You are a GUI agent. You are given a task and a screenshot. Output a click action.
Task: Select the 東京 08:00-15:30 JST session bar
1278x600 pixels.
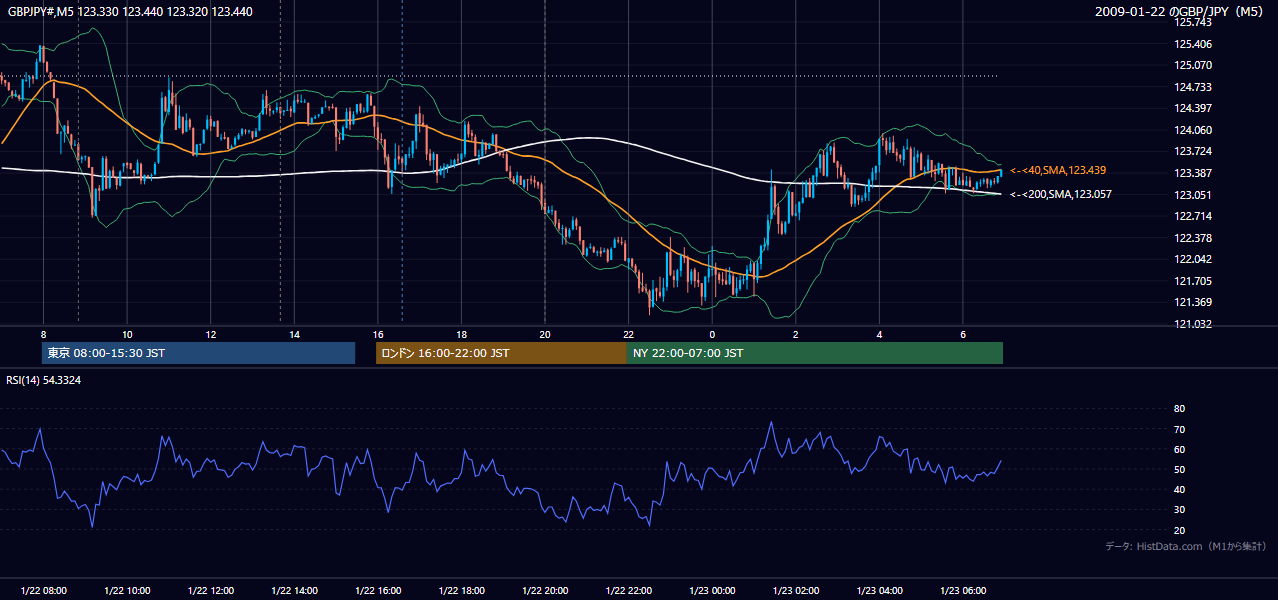point(198,353)
